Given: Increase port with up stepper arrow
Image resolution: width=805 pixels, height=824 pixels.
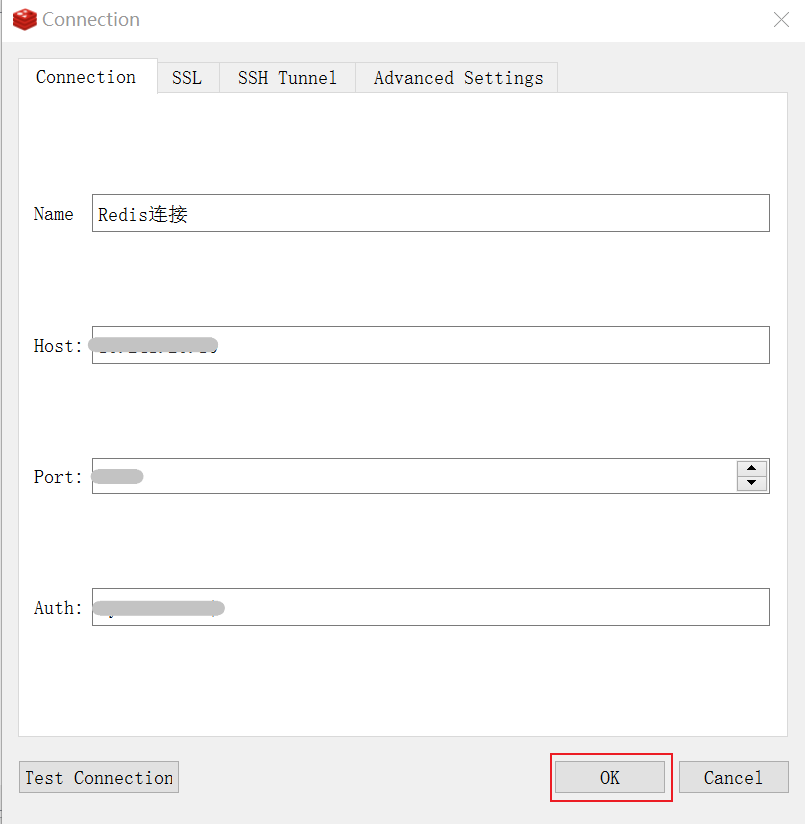Looking at the screenshot, I should (x=751, y=468).
